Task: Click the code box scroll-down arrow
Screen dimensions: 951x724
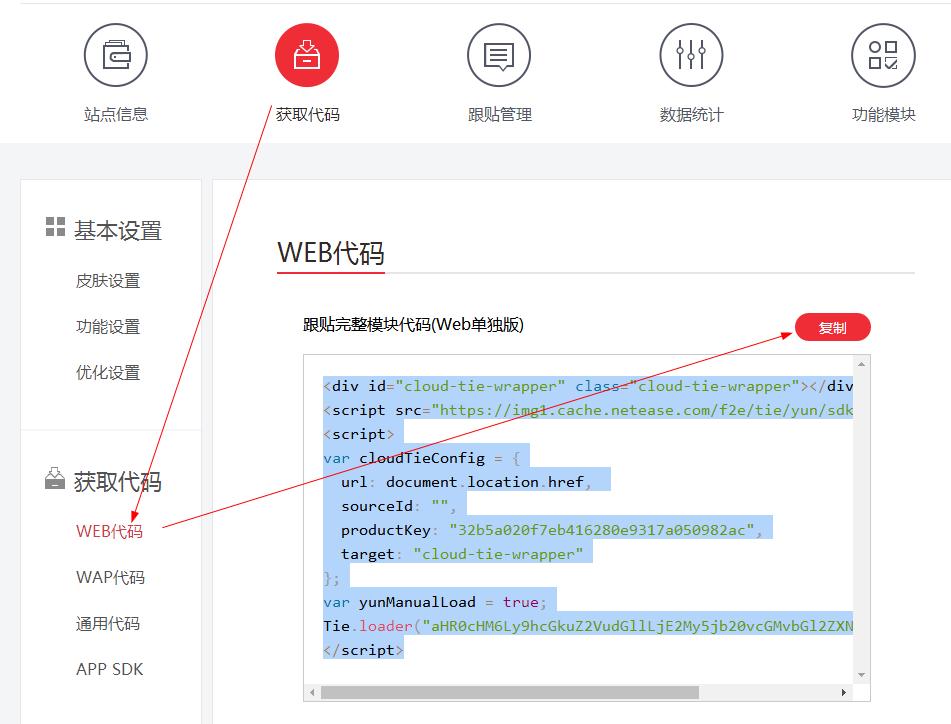Action: (862, 675)
